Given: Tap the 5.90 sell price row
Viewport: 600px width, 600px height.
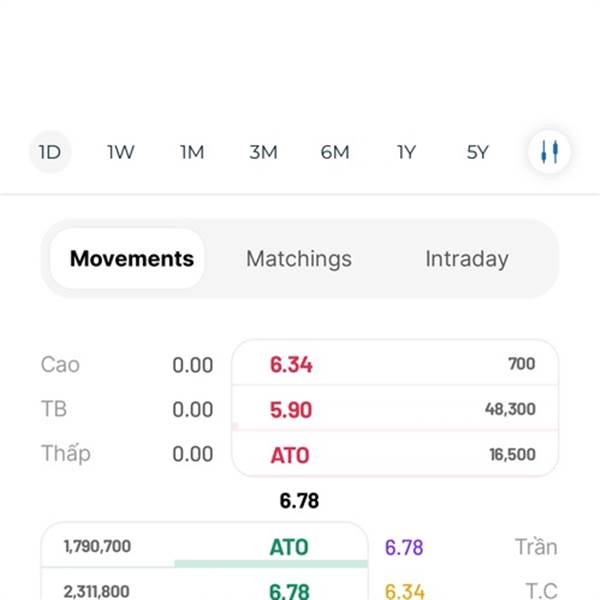Looking at the screenshot, I should (395, 408).
